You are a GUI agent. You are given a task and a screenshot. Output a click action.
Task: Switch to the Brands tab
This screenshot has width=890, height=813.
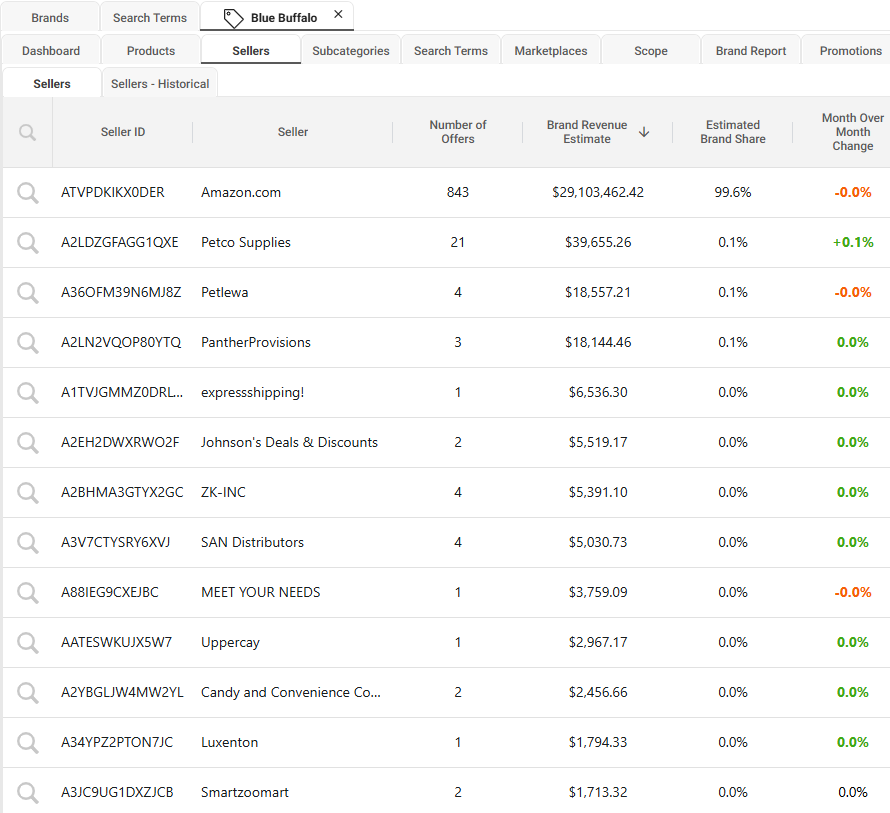pyautogui.click(x=50, y=18)
